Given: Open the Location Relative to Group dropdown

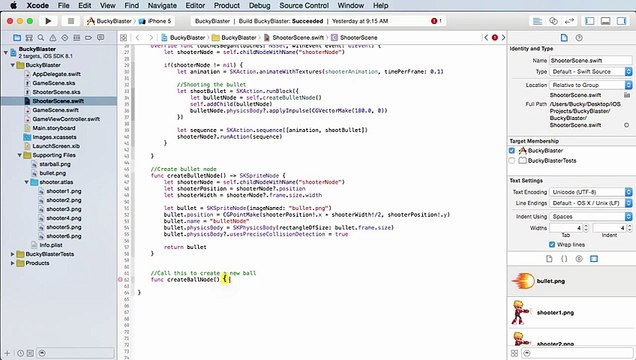Looking at the screenshot, I should 591,85.
